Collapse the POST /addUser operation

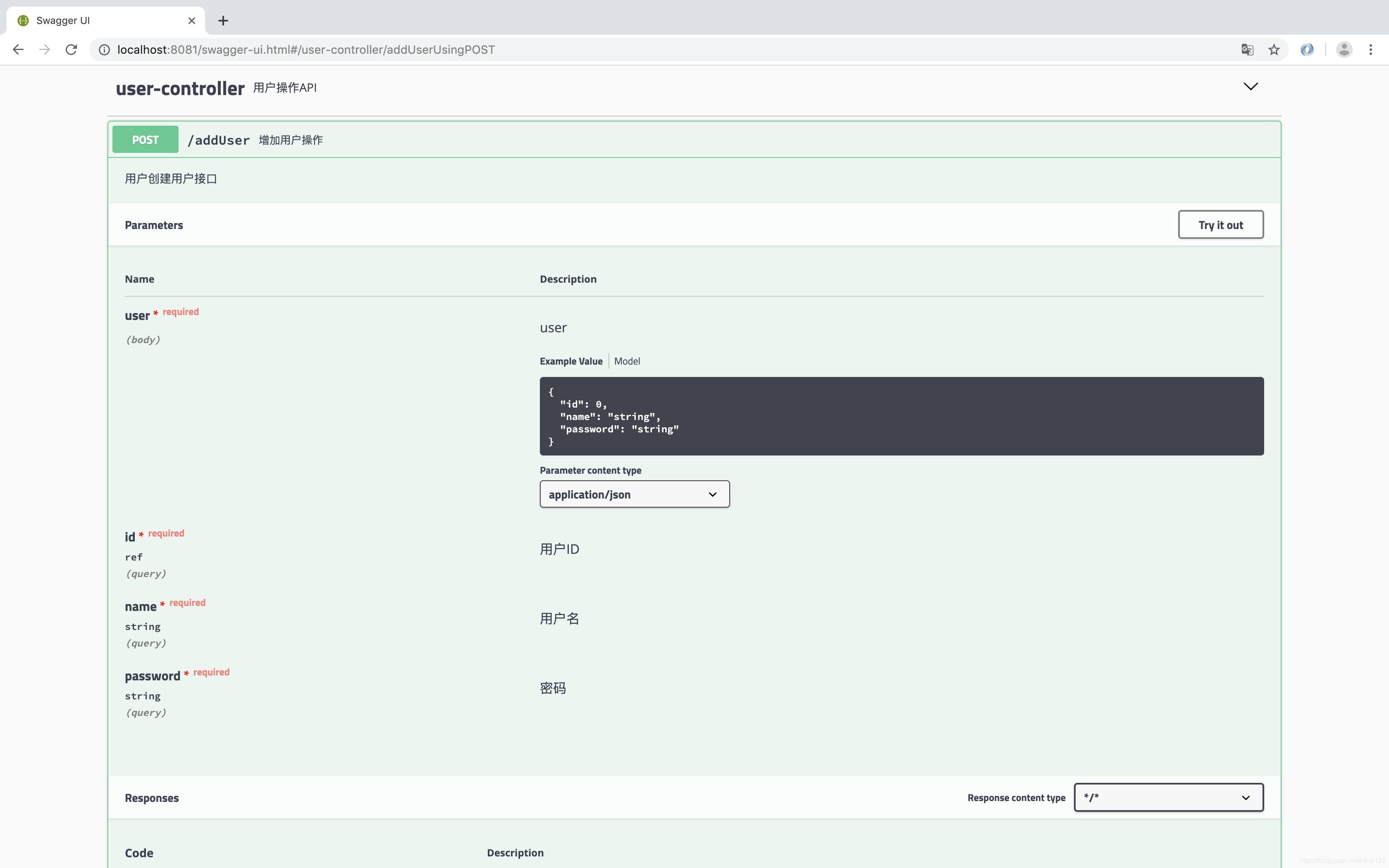(694, 140)
